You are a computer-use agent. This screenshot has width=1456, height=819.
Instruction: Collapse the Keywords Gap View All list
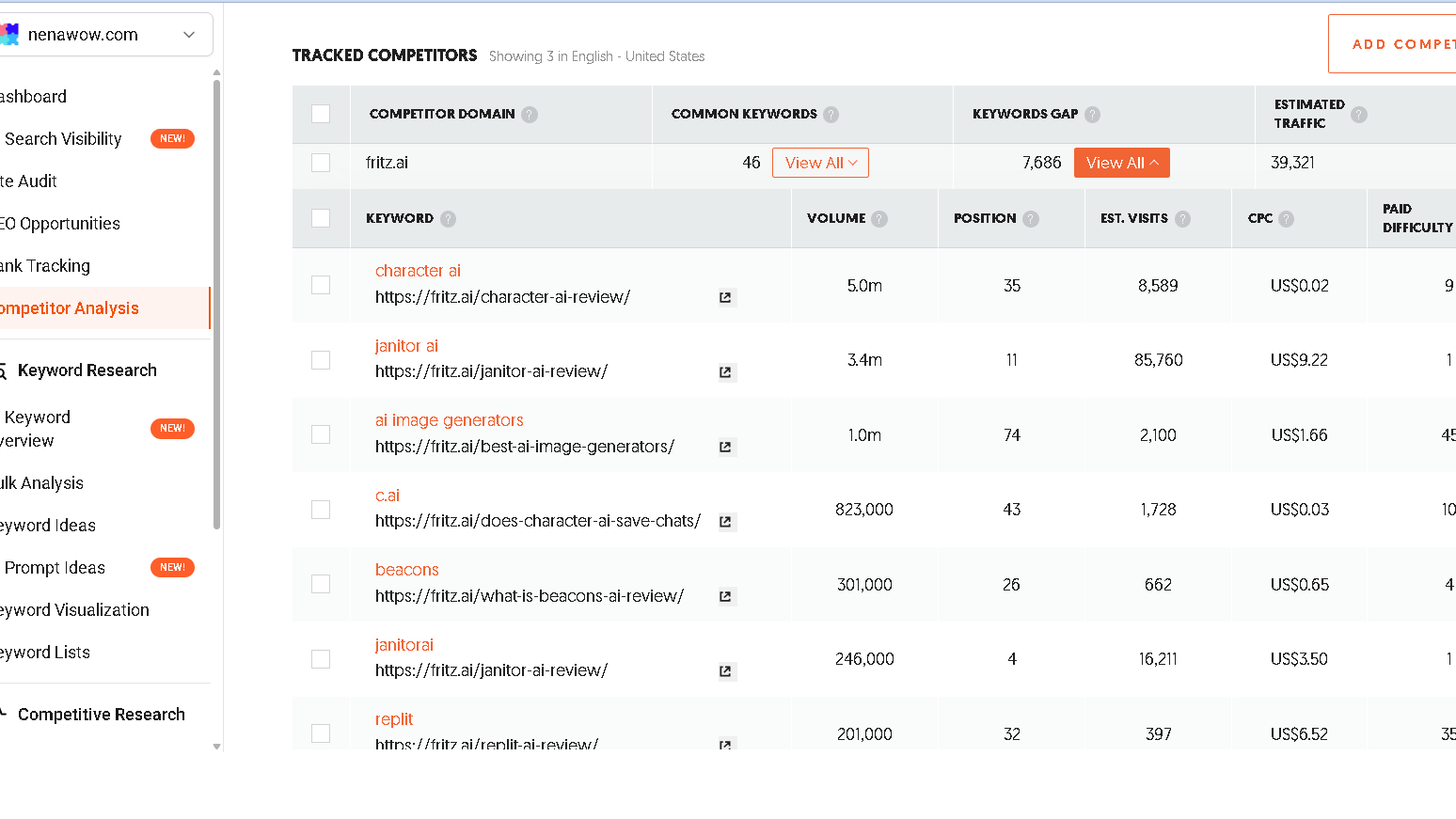coord(1121,162)
